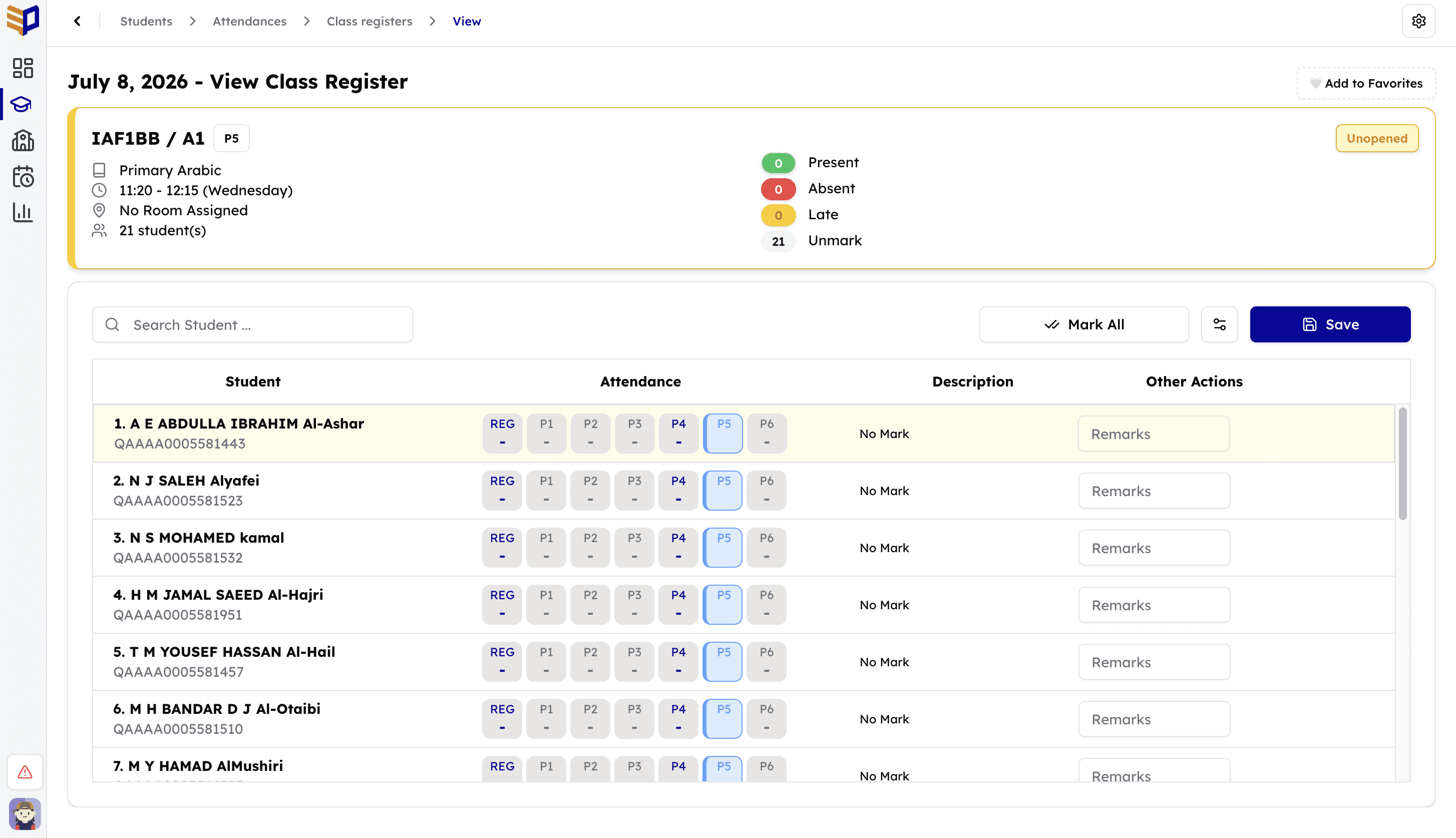Click the student table vertical scrollbar

(1402, 464)
